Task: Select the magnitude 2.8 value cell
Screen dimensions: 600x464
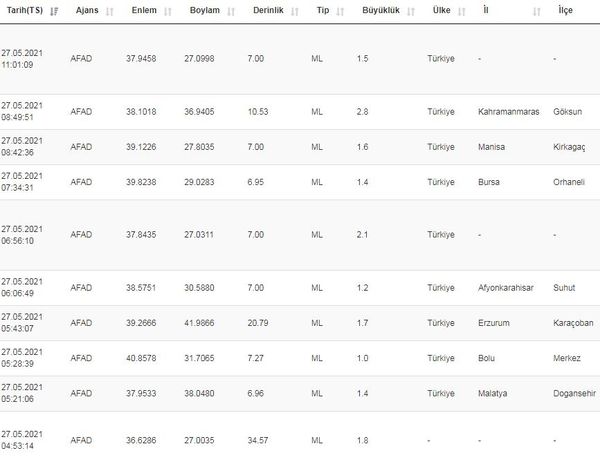Action: pos(363,113)
